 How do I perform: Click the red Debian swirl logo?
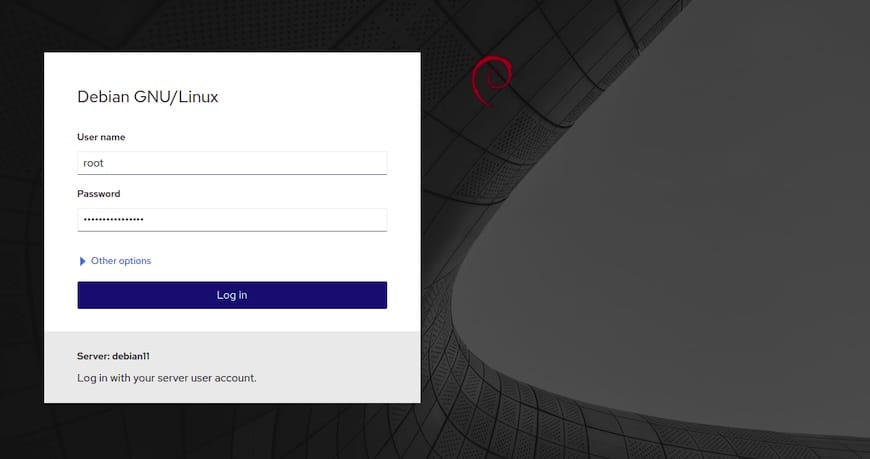tap(492, 80)
